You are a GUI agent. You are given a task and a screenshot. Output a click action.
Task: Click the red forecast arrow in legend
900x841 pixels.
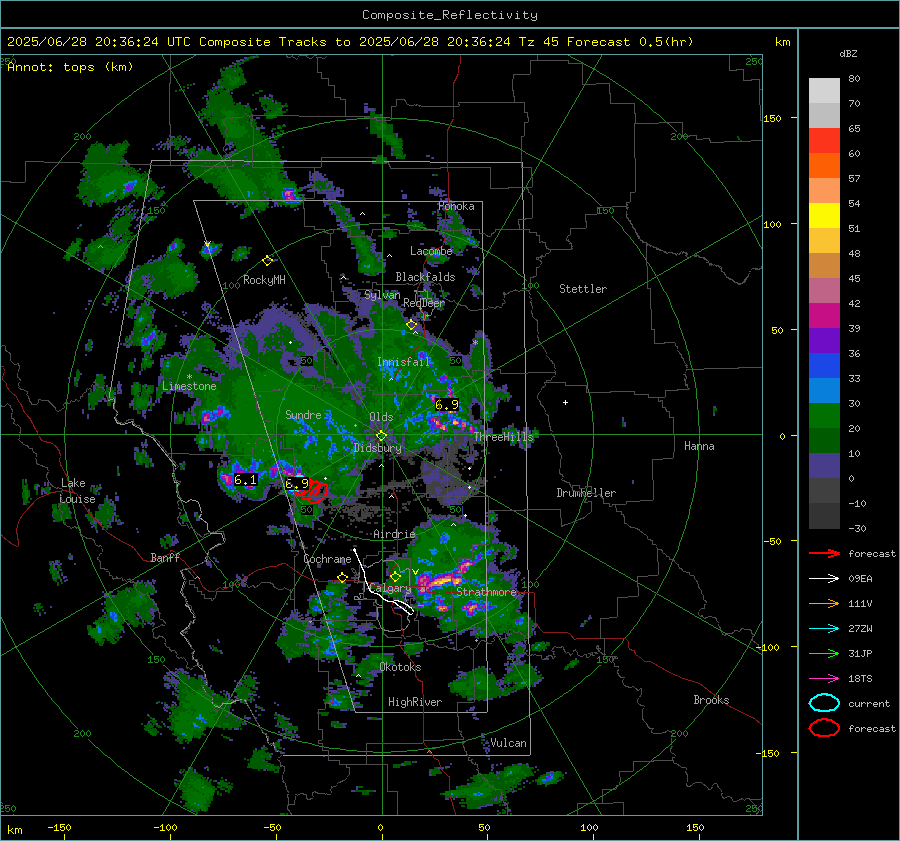824,553
